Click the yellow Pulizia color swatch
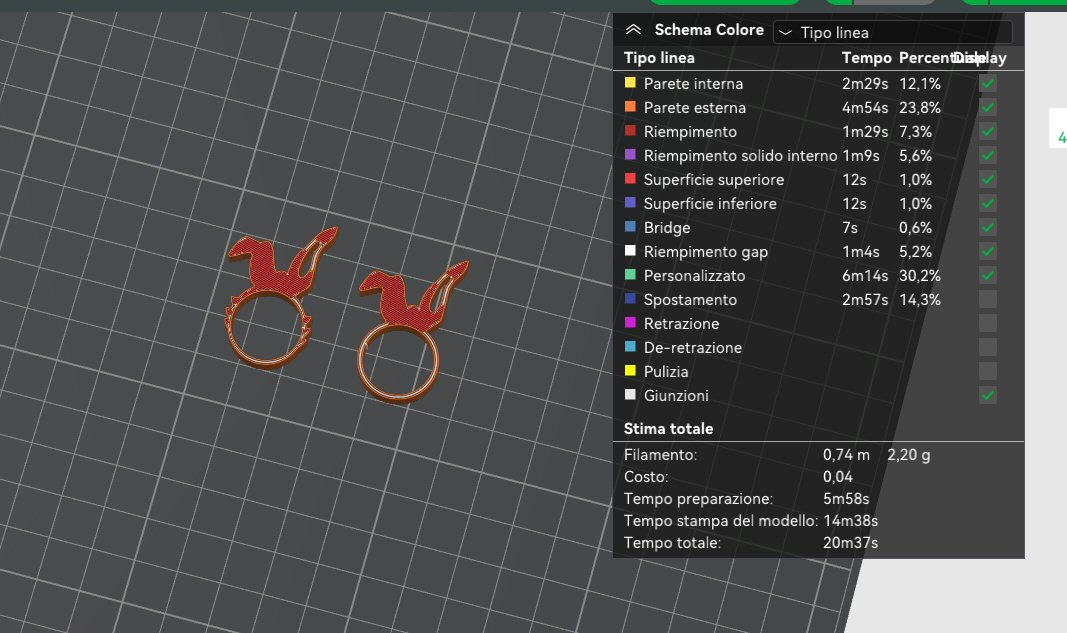1067x633 pixels. pyautogui.click(x=630, y=370)
